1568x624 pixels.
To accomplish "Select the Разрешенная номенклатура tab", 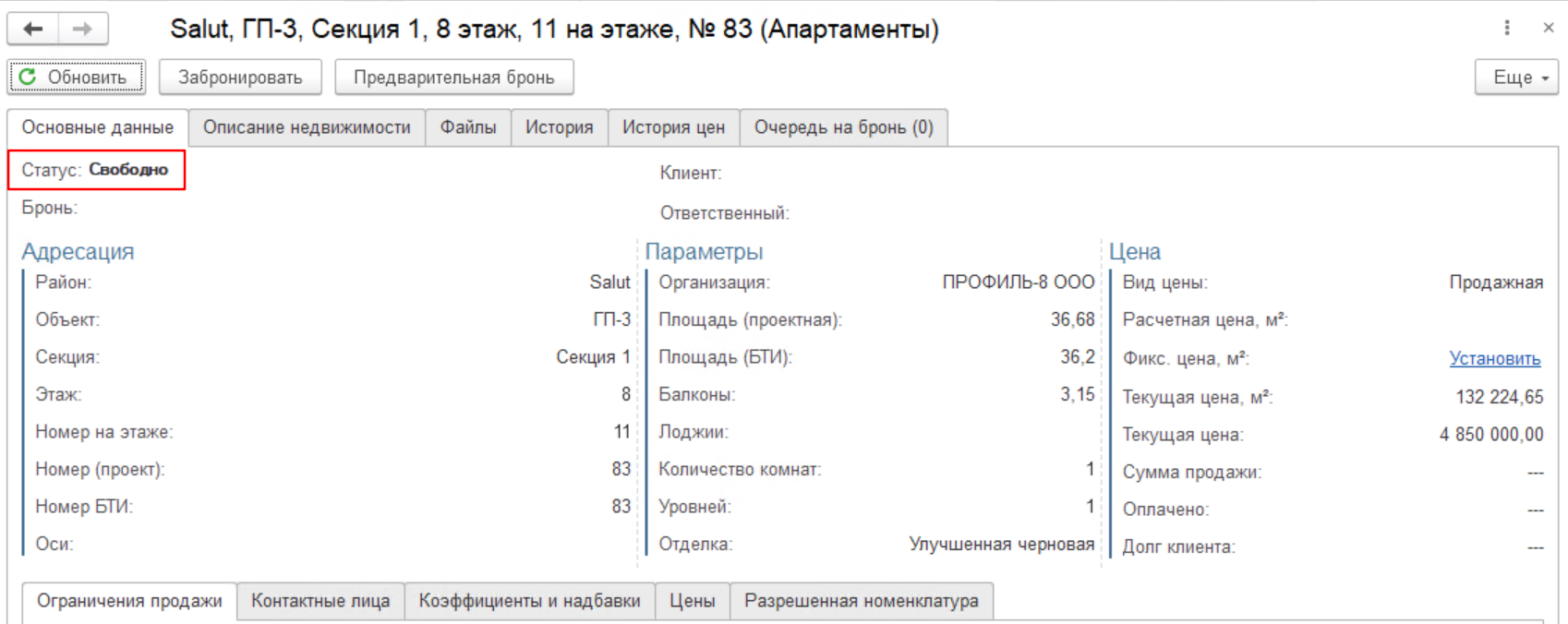I will (861, 601).
